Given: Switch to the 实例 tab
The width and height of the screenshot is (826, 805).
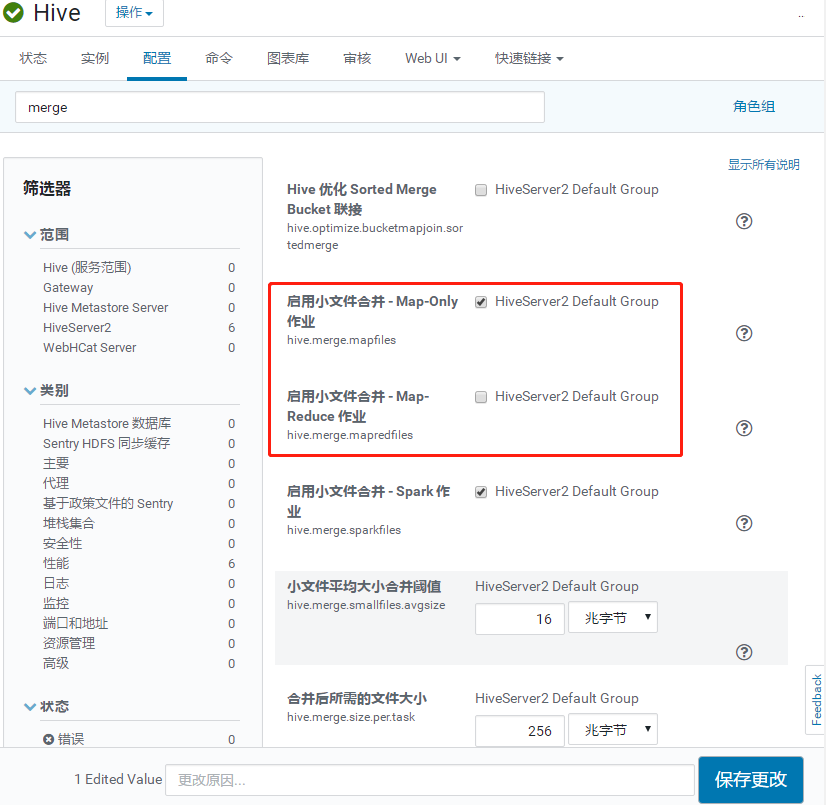Looking at the screenshot, I should (x=95, y=58).
